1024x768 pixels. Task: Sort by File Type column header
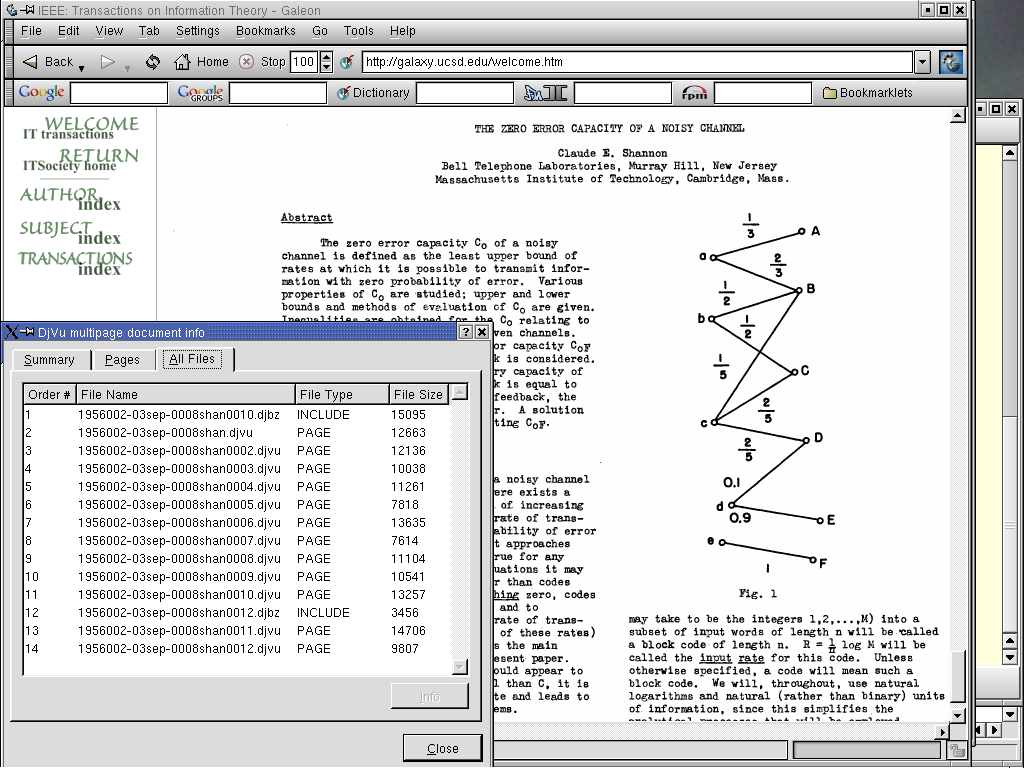click(x=342, y=394)
